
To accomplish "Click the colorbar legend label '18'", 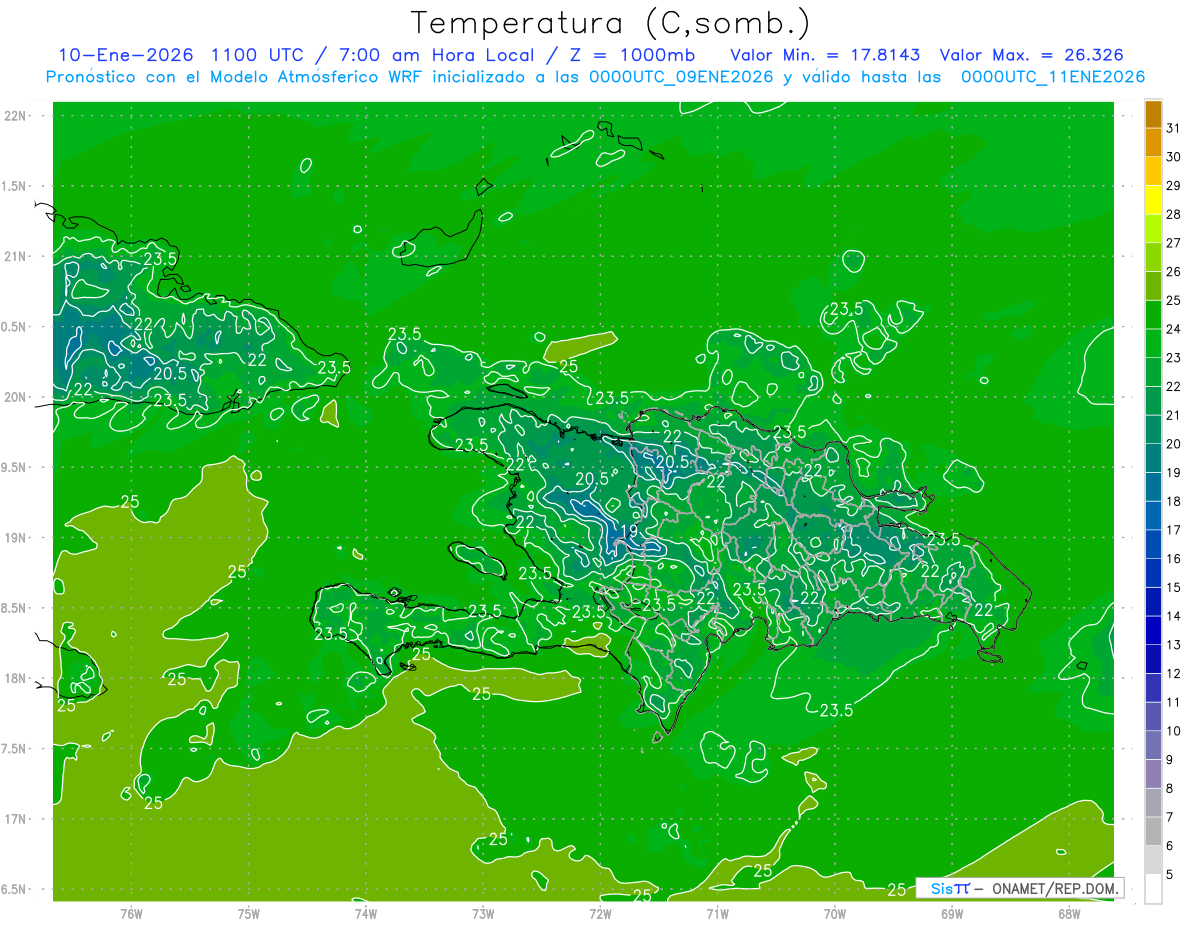I will coord(1174,501).
